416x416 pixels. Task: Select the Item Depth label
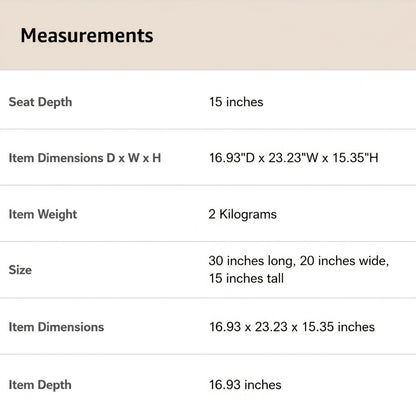(x=40, y=385)
